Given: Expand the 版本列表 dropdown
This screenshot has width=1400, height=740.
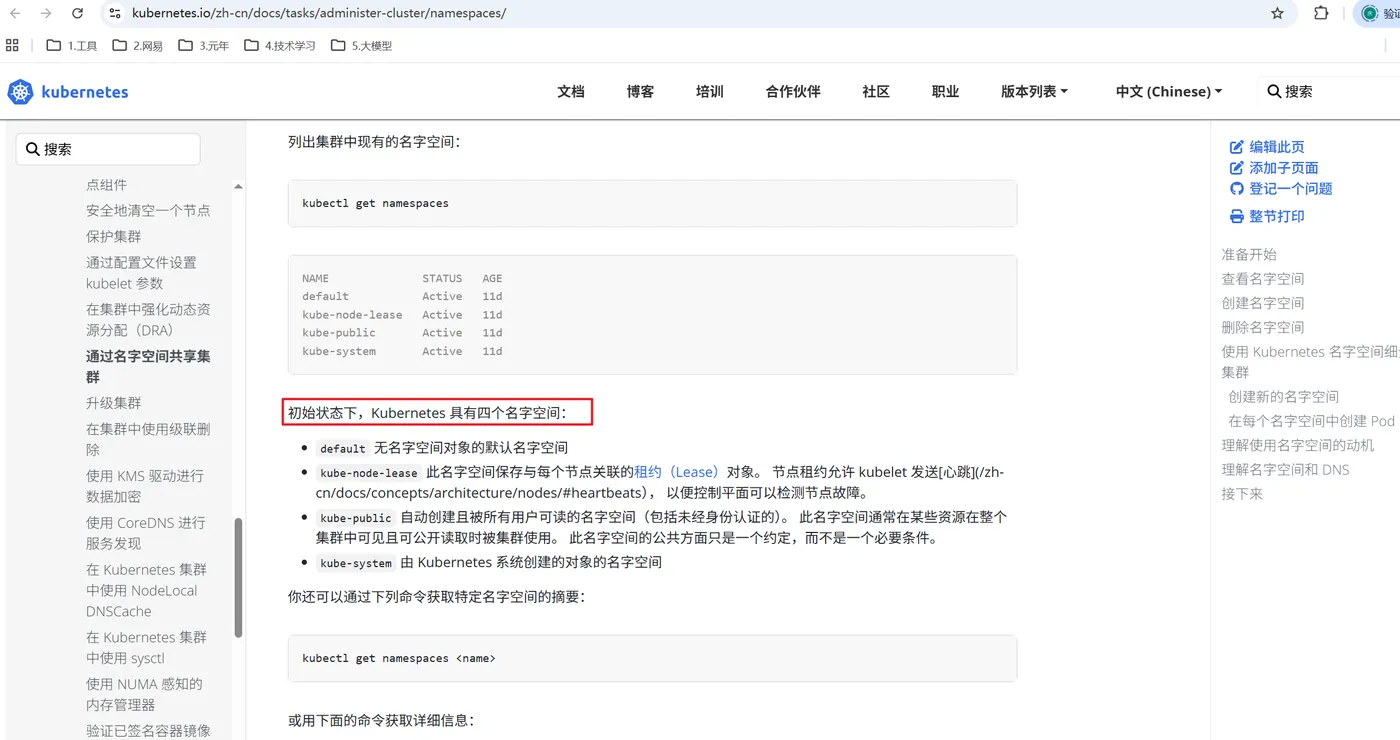Looking at the screenshot, I should tap(1034, 91).
